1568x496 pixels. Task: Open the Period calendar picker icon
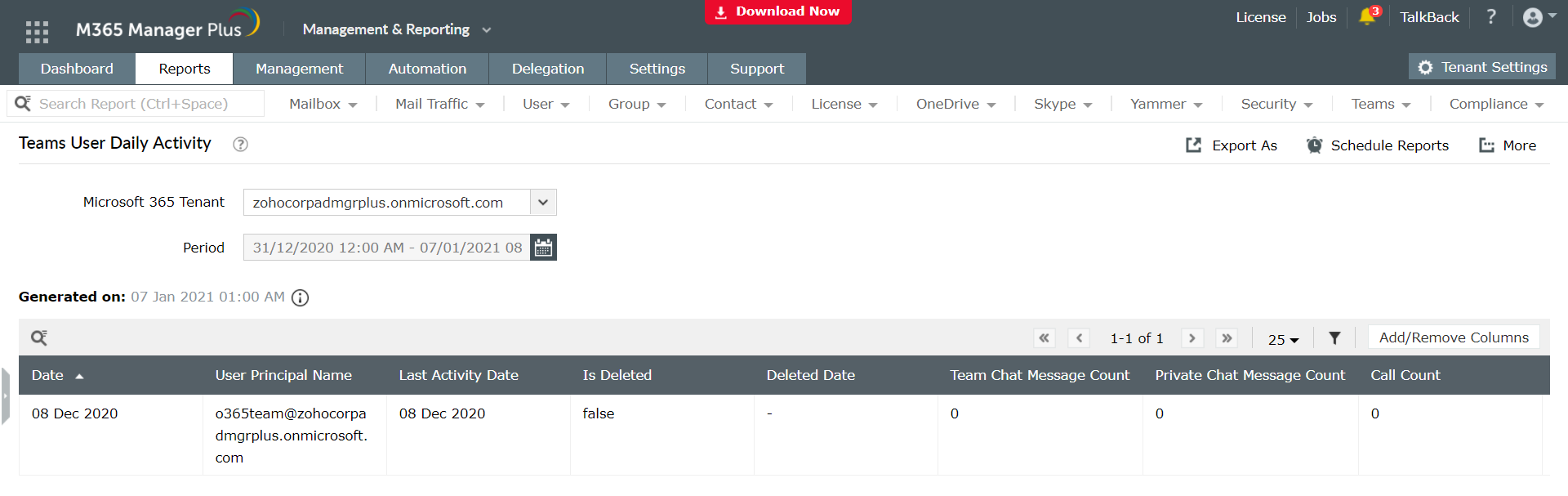(x=543, y=248)
